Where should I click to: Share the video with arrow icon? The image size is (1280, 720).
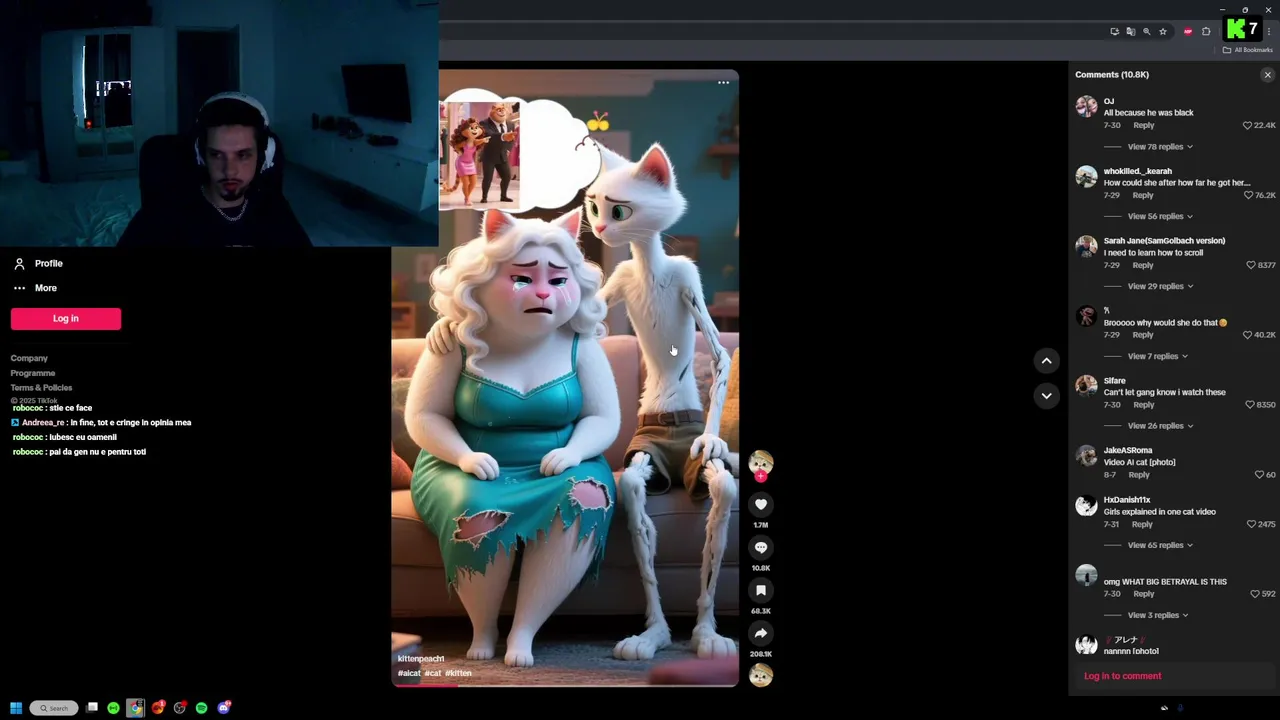pos(761,634)
